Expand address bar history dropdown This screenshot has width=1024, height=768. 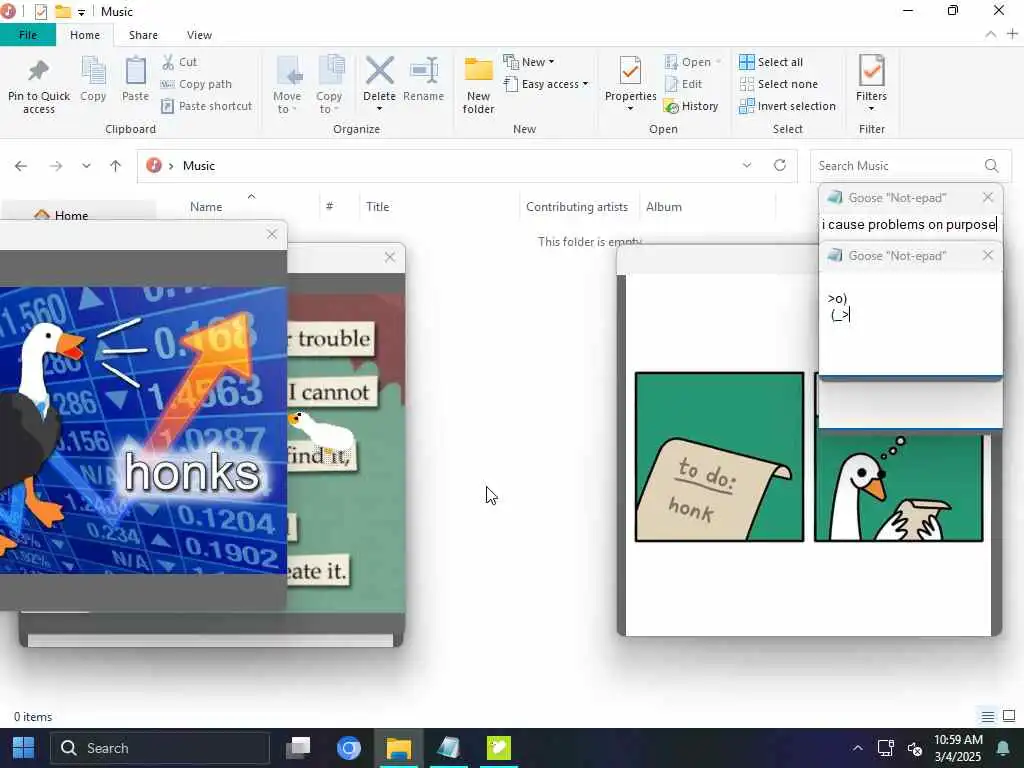pos(746,166)
